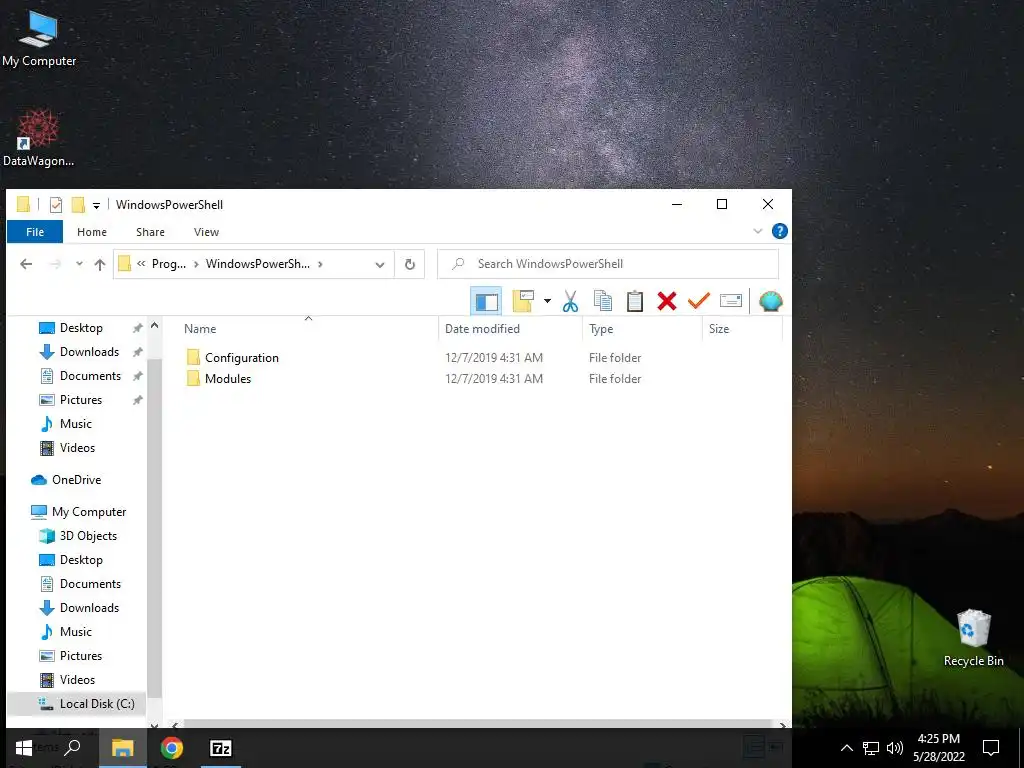Open the address bar history dropdown
Image resolution: width=1024 pixels, height=768 pixels.
point(379,264)
